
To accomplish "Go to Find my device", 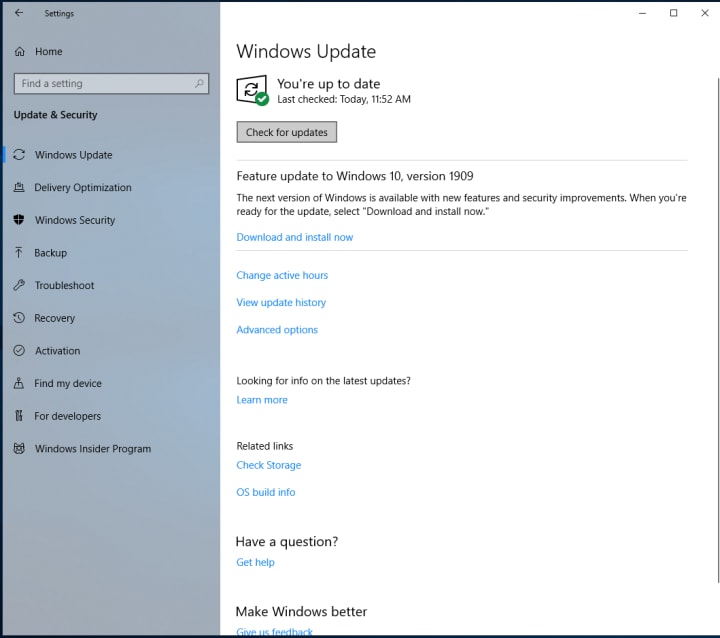I will pyautogui.click(x=68, y=383).
